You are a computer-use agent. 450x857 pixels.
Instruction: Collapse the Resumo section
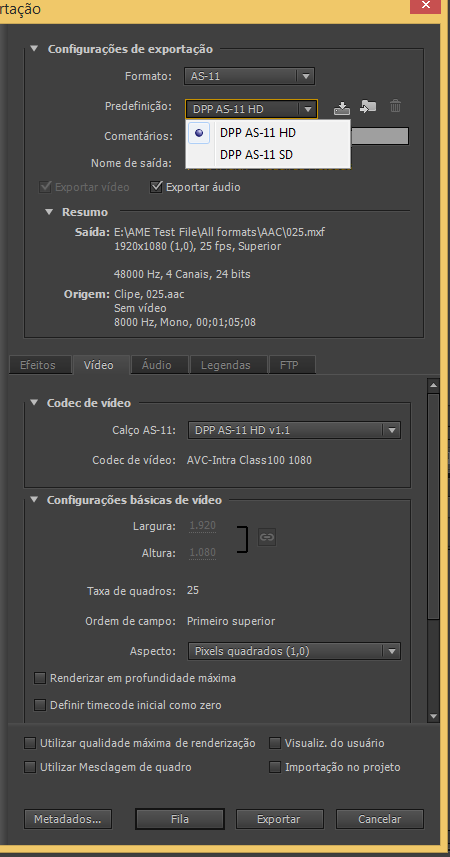pyautogui.click(x=49, y=212)
